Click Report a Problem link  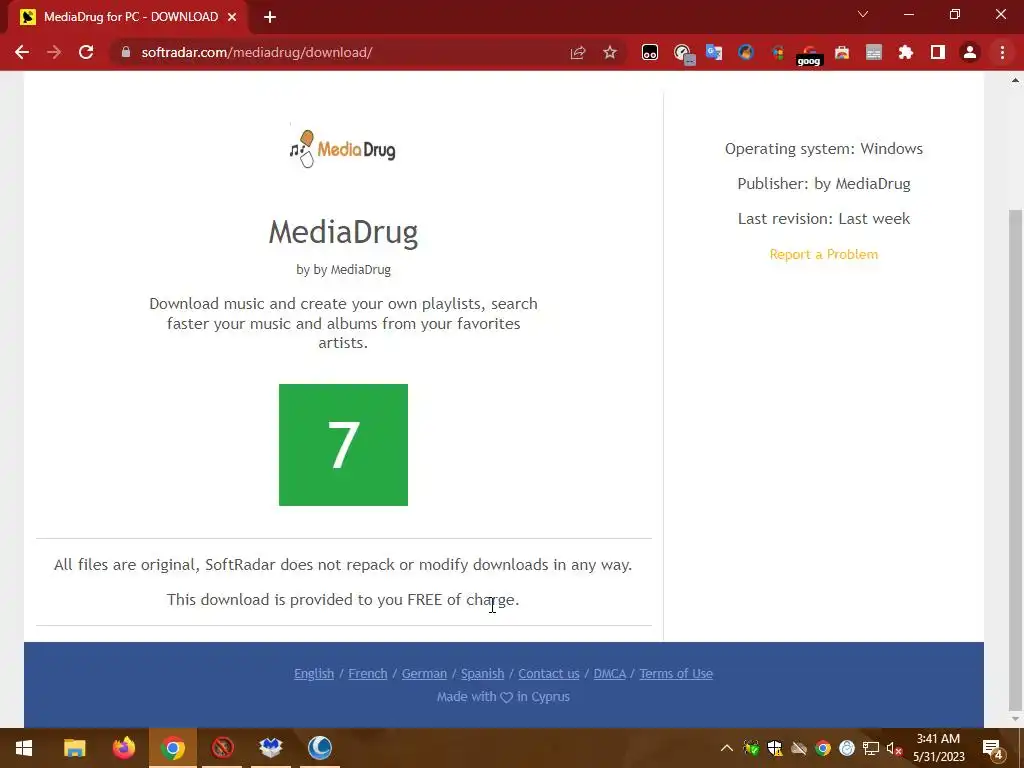point(824,254)
